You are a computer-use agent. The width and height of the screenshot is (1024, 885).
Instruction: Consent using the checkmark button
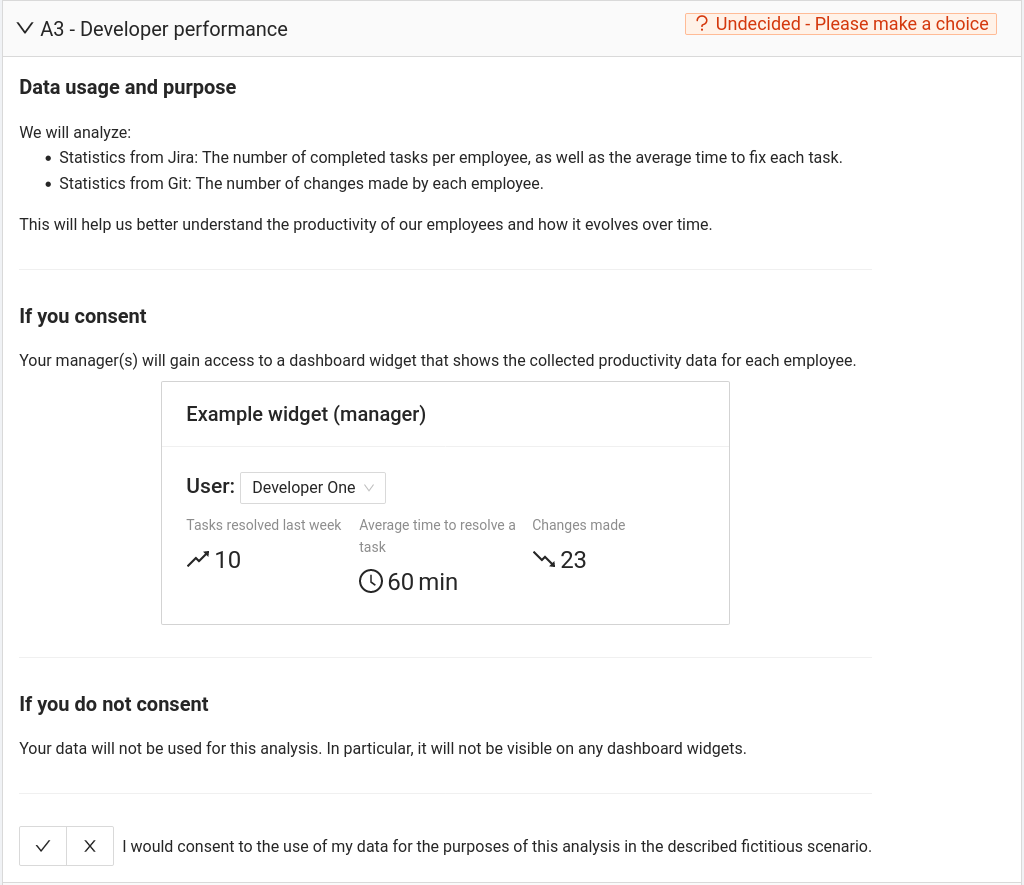pyautogui.click(x=43, y=846)
